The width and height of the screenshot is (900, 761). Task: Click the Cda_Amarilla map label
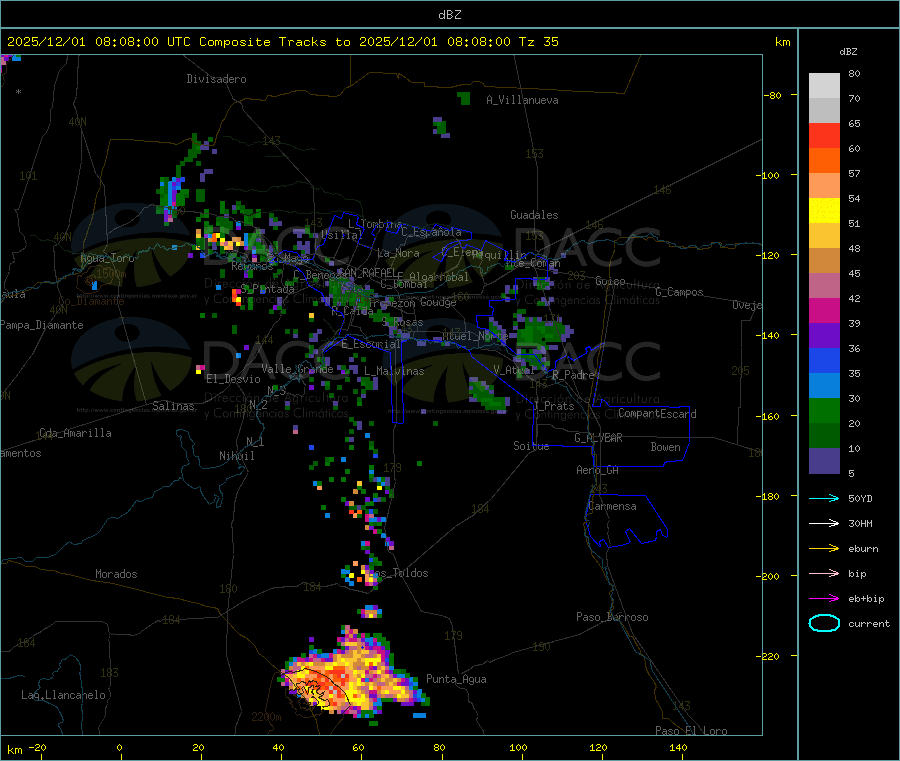75,433
